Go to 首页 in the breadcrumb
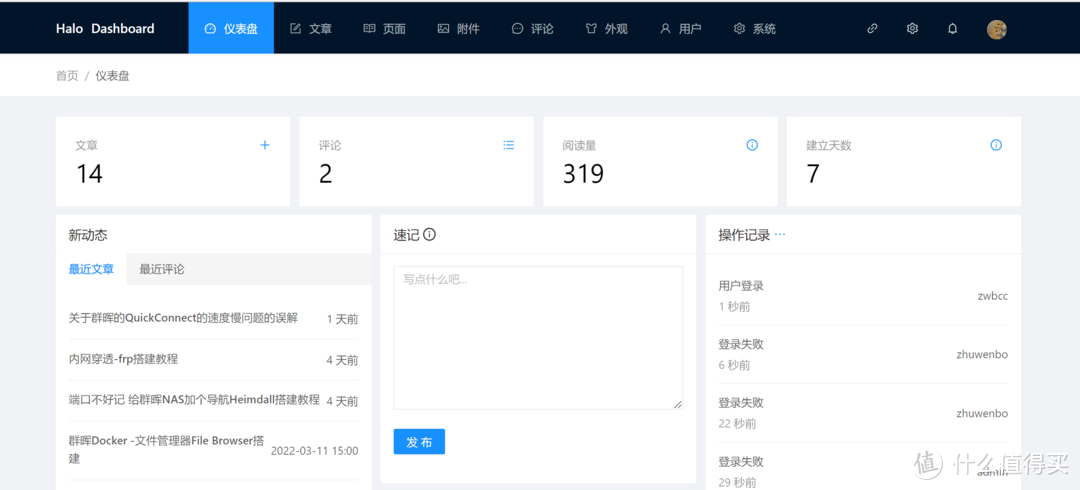The height and width of the screenshot is (490, 1080). pyautogui.click(x=67, y=76)
